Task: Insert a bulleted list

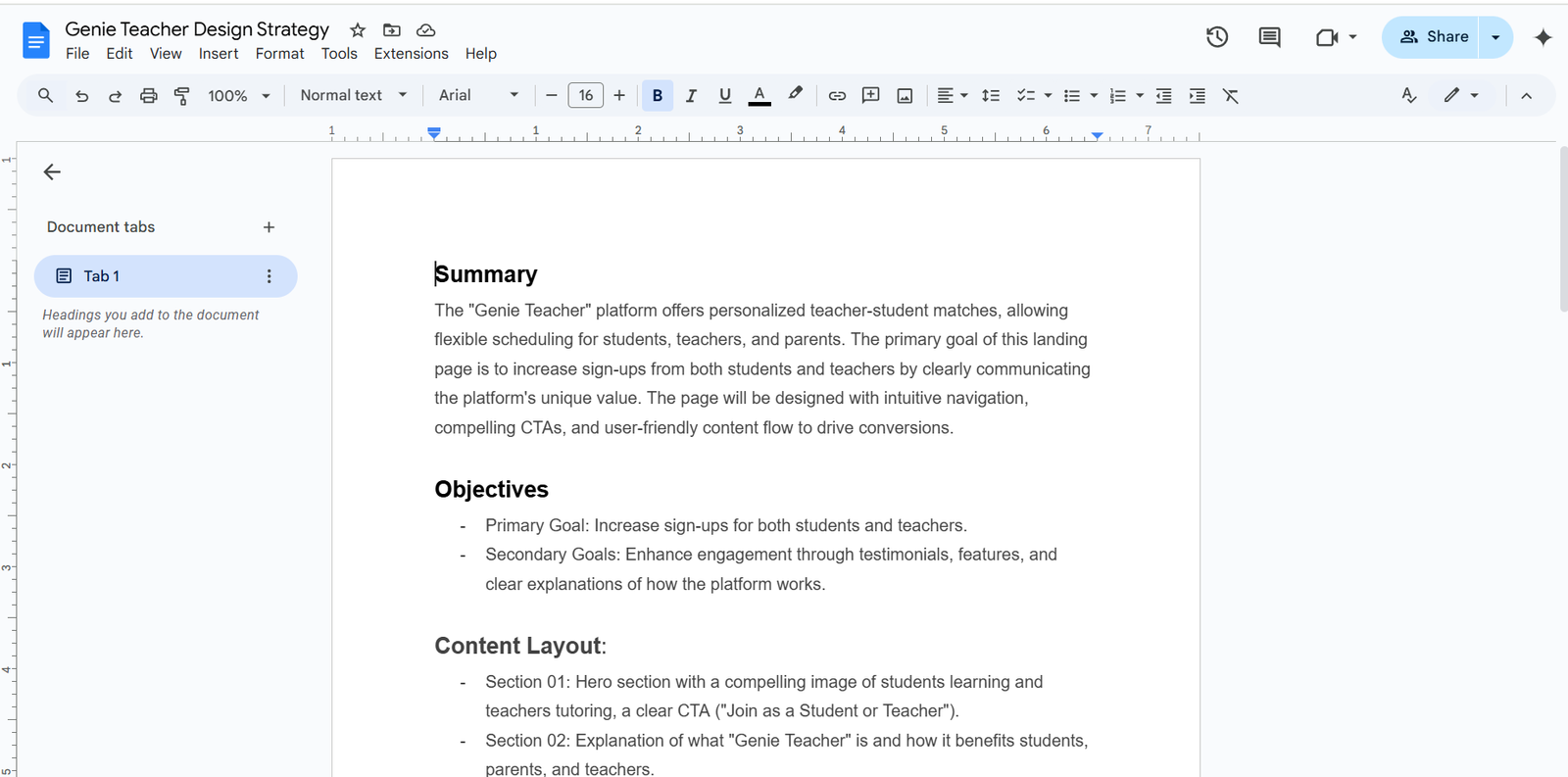Action: coord(1072,95)
